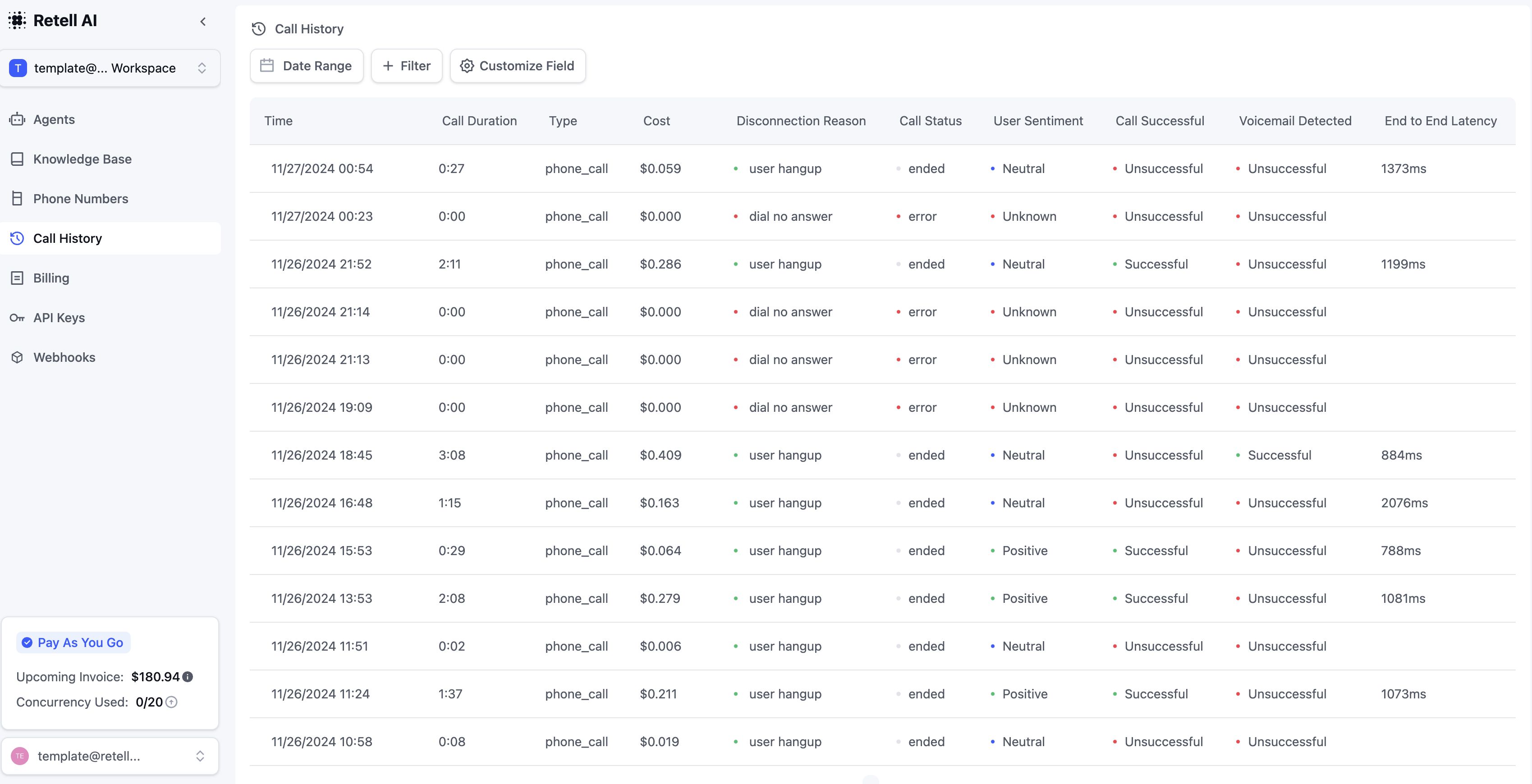1532x784 pixels.
Task: Open the 11/26/2024 19:09 call
Action: point(883,407)
